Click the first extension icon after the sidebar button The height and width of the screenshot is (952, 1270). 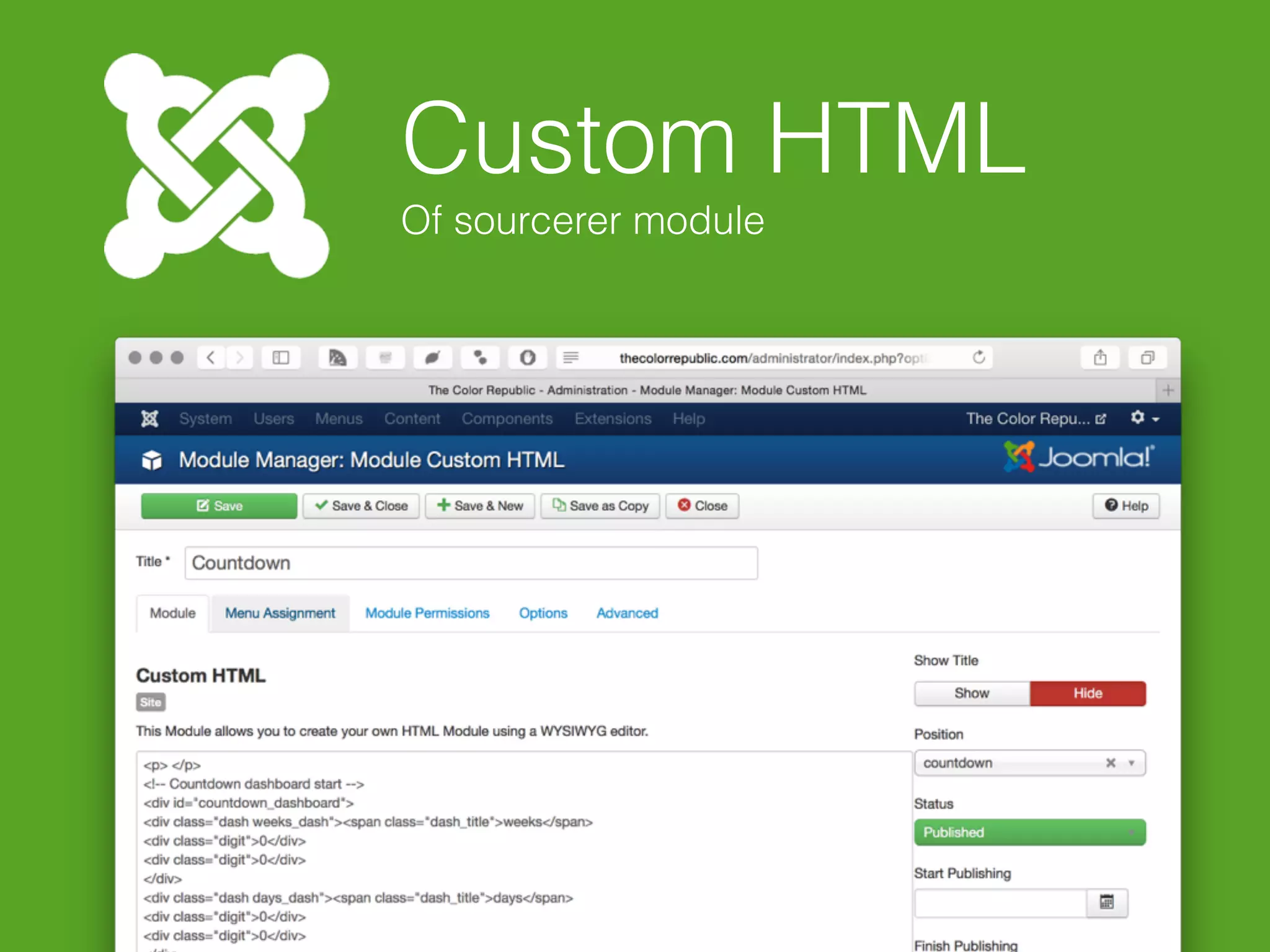tap(337, 358)
